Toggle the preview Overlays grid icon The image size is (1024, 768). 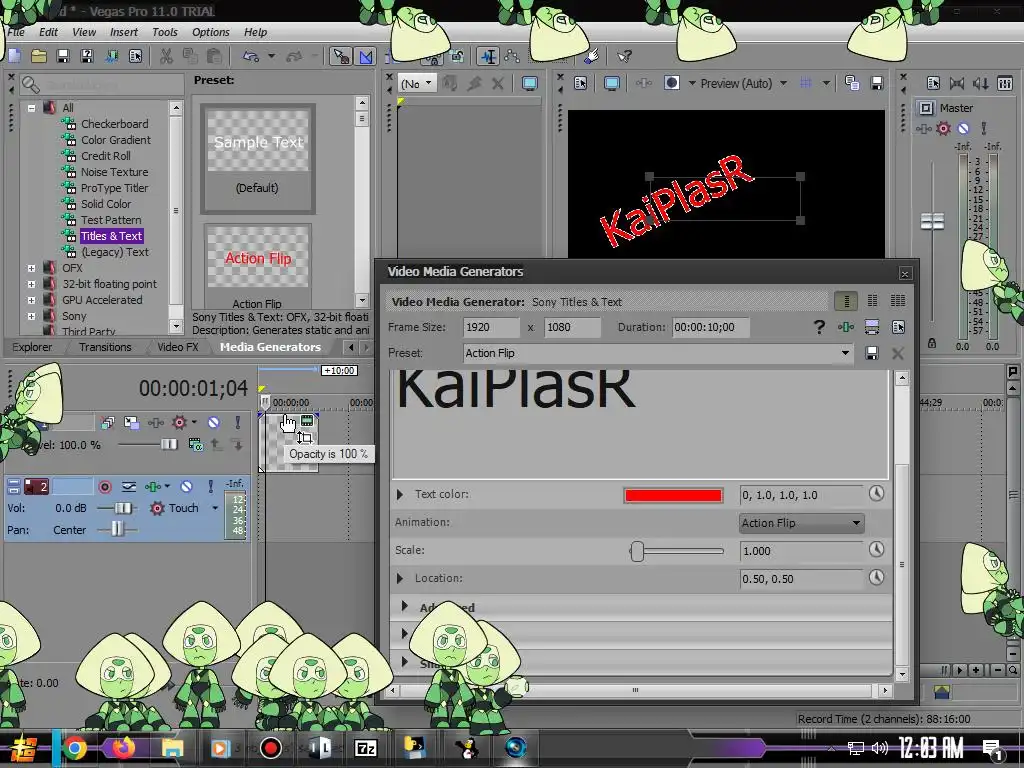[806, 83]
